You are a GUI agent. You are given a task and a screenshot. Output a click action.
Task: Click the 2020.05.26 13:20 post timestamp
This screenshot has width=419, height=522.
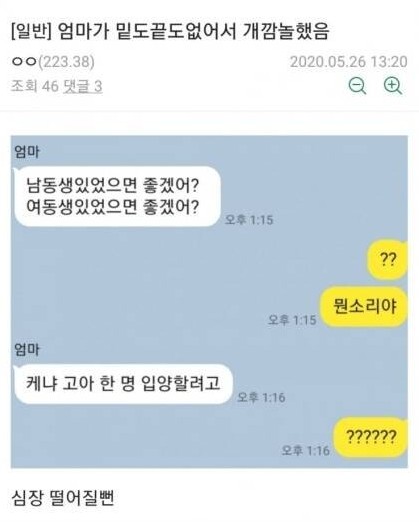point(348,62)
